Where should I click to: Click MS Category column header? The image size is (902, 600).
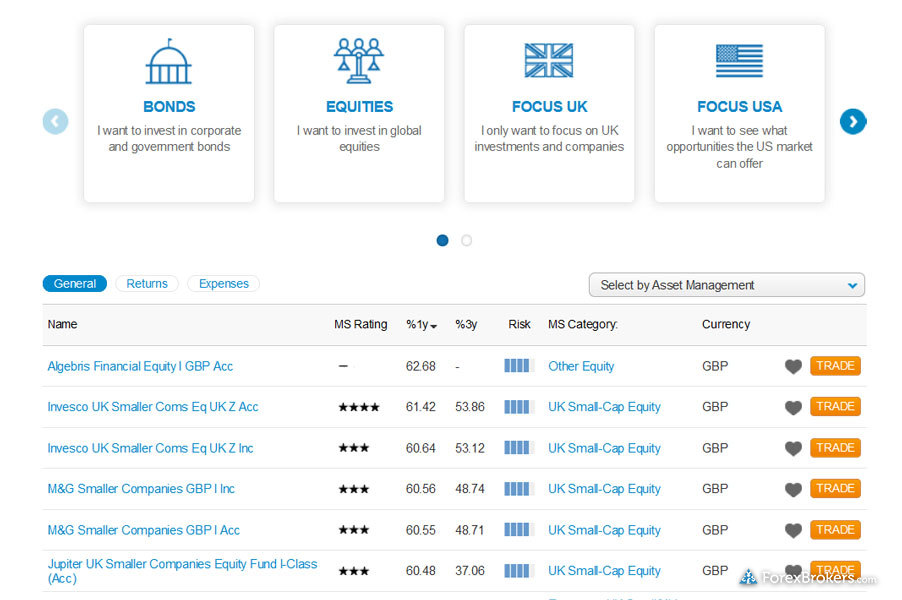[x=583, y=324]
